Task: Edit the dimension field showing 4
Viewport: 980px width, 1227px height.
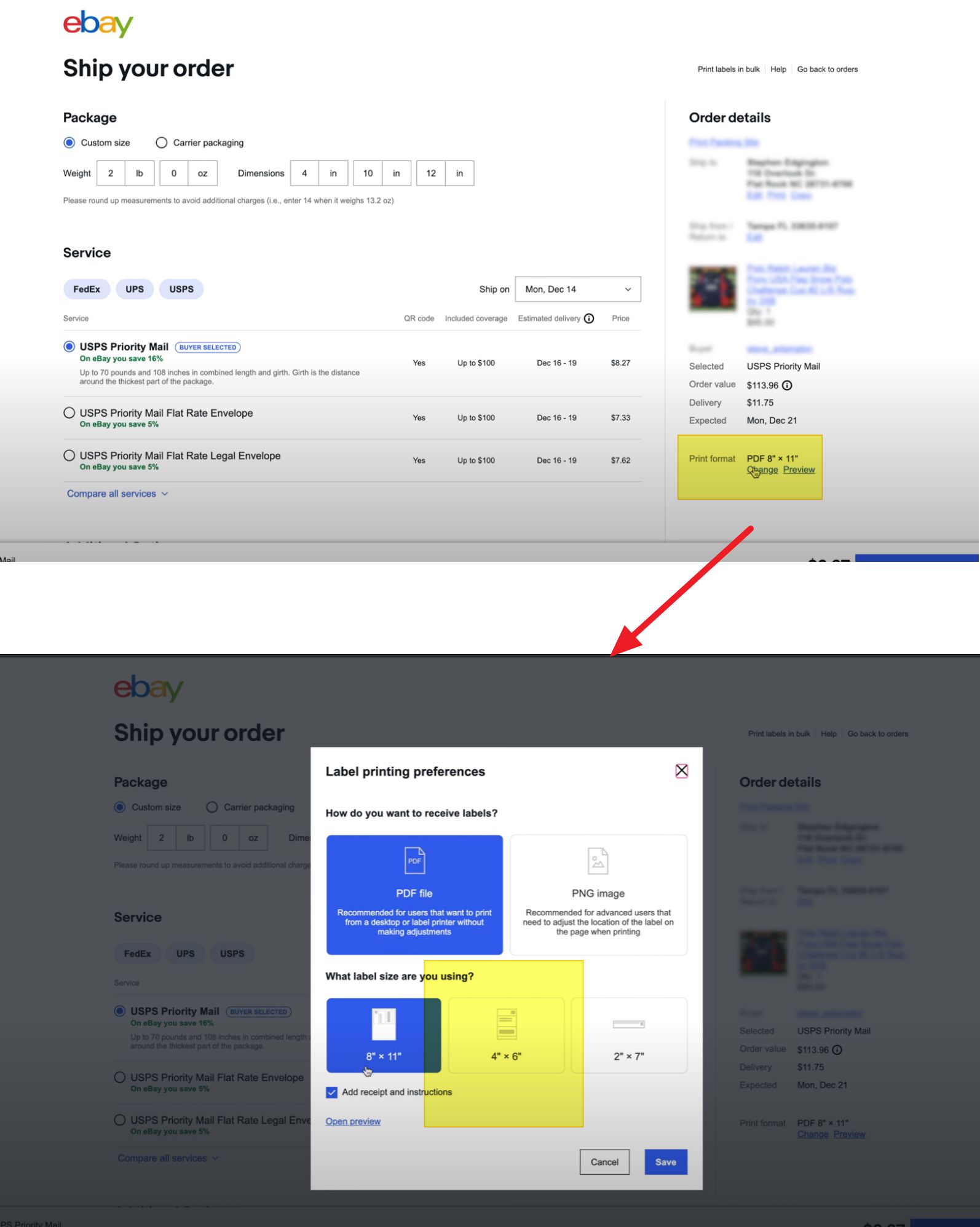Action: point(304,173)
